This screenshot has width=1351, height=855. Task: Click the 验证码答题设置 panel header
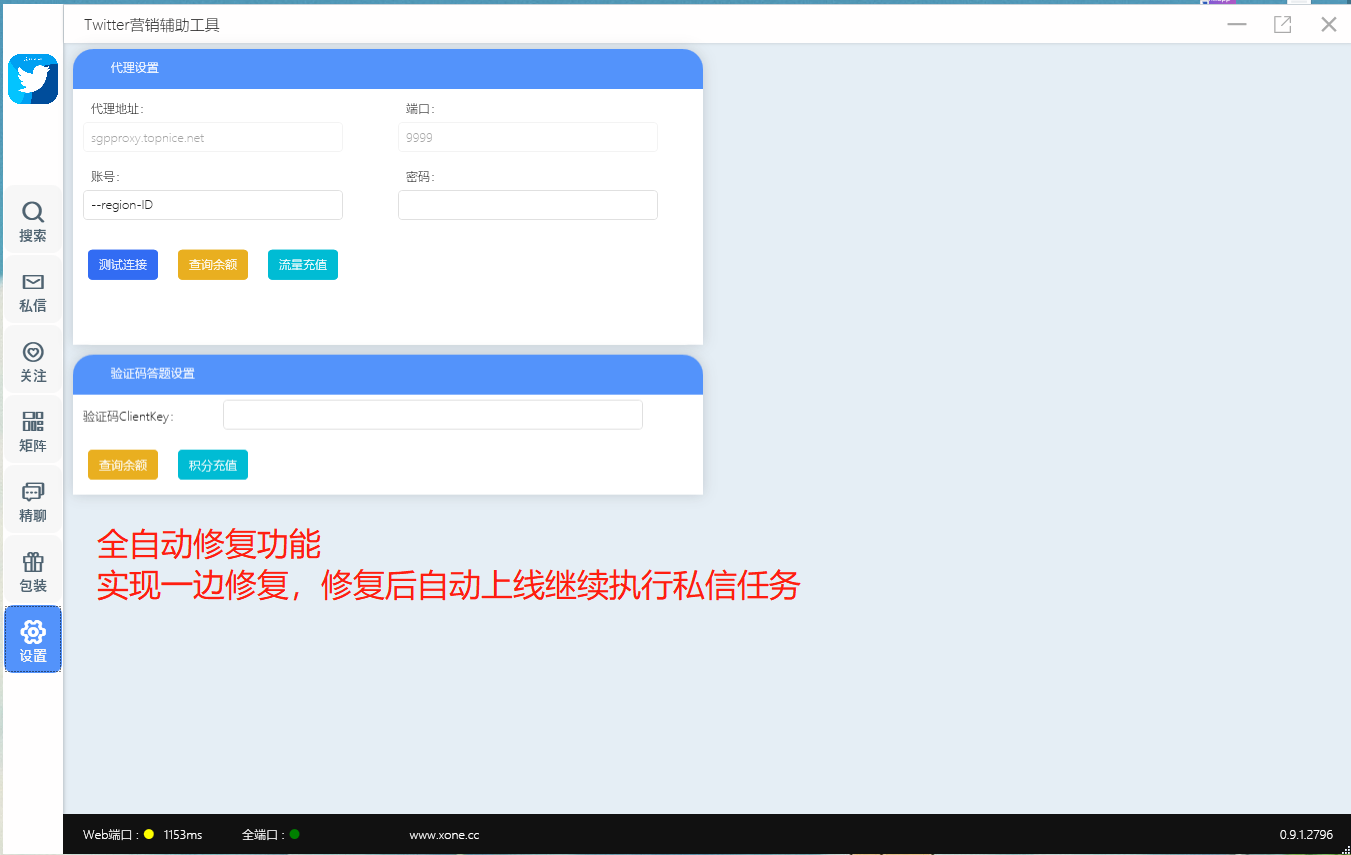pos(388,374)
